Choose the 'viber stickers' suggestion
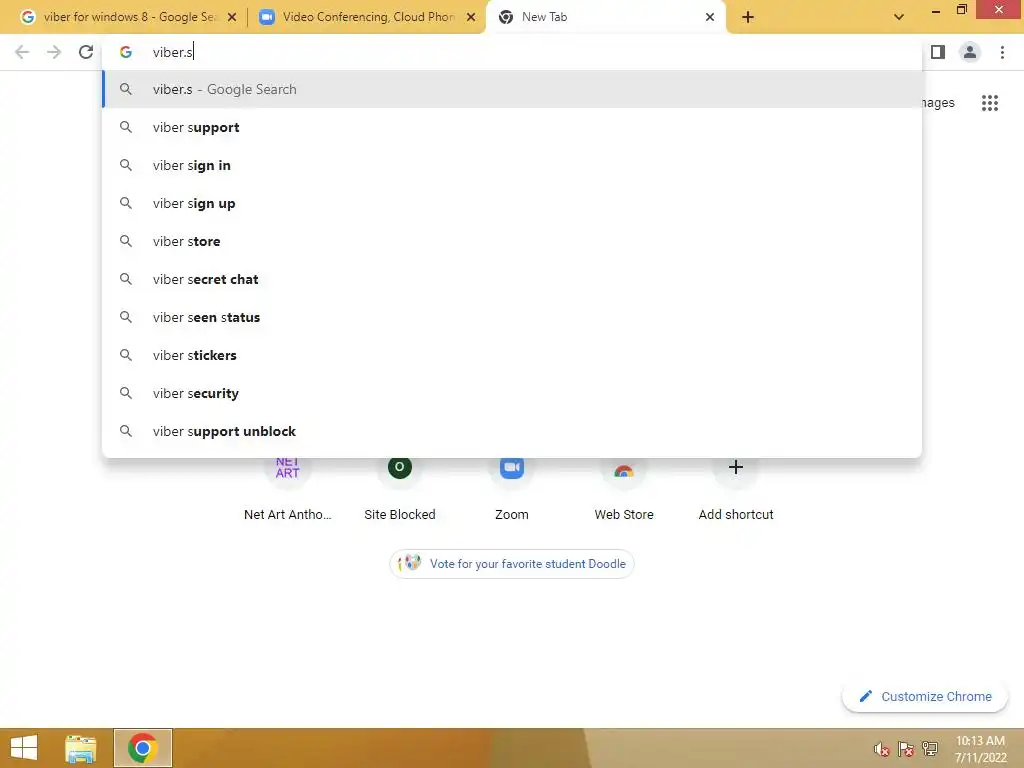Viewport: 1024px width, 768px height. 512,355
